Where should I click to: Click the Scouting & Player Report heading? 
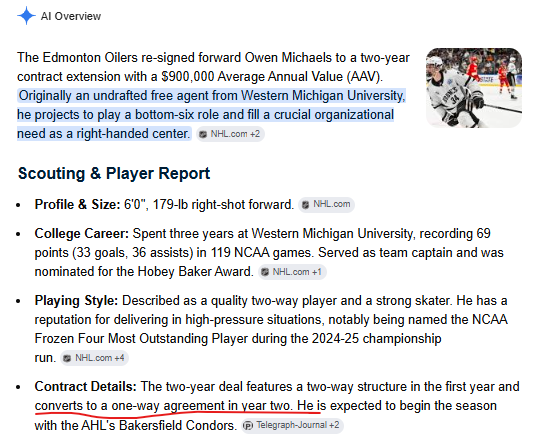(x=114, y=173)
